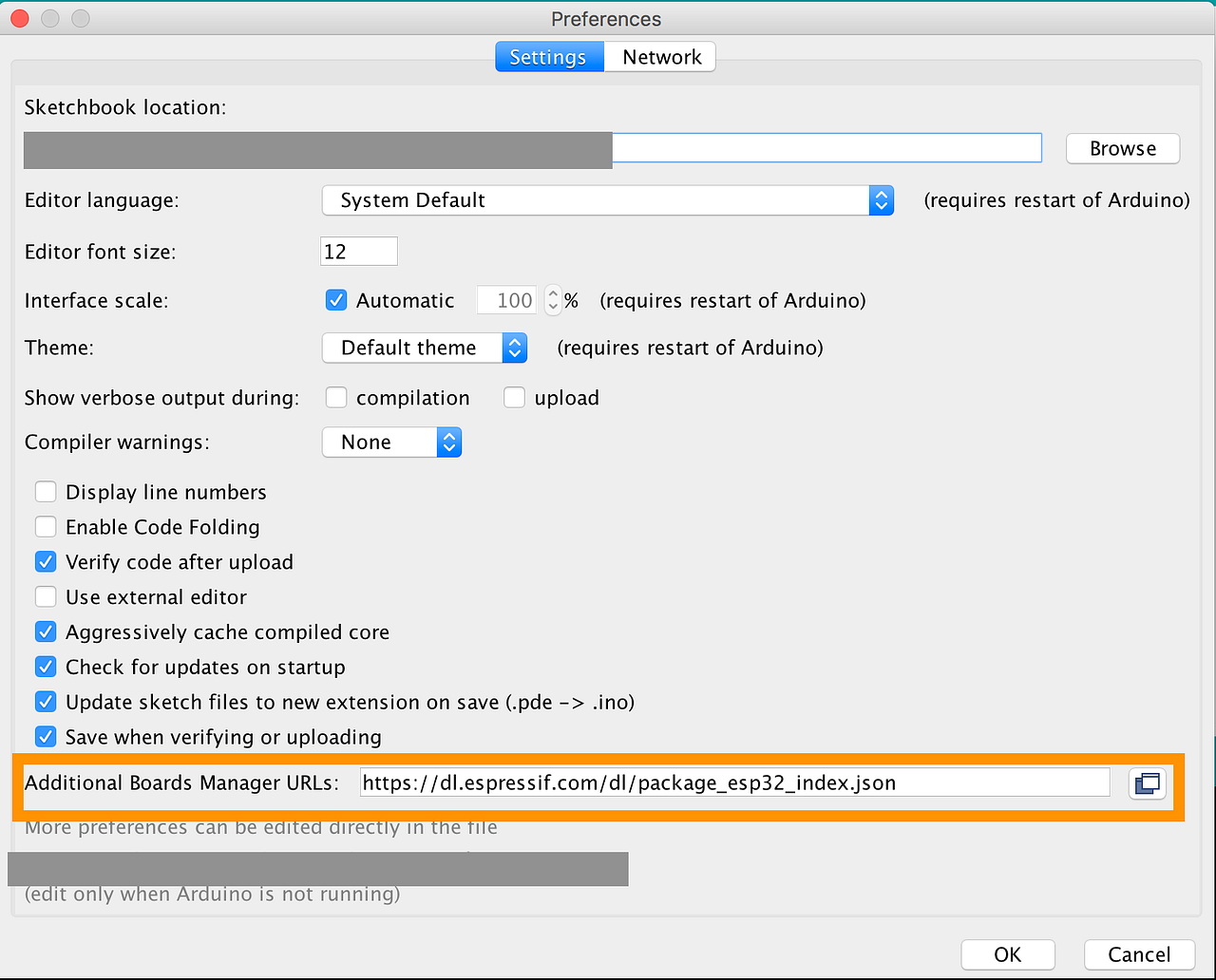Enable verbose output during upload

pos(514,397)
